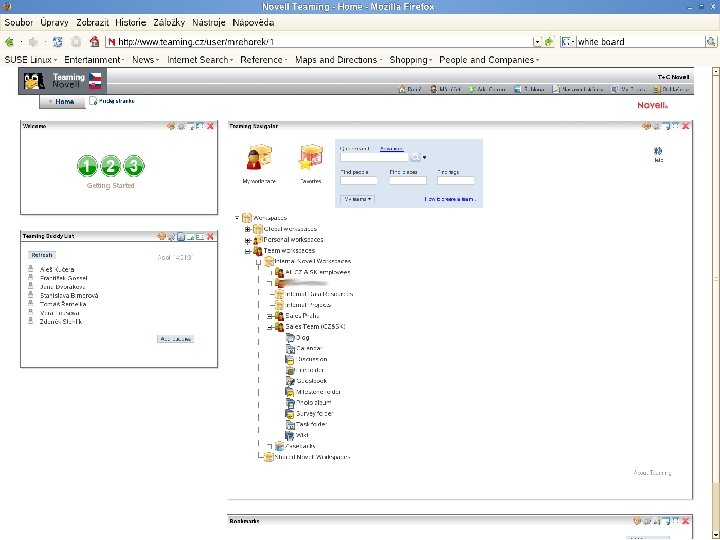Click the green number 3 Getting Started circle

[x=134, y=166]
